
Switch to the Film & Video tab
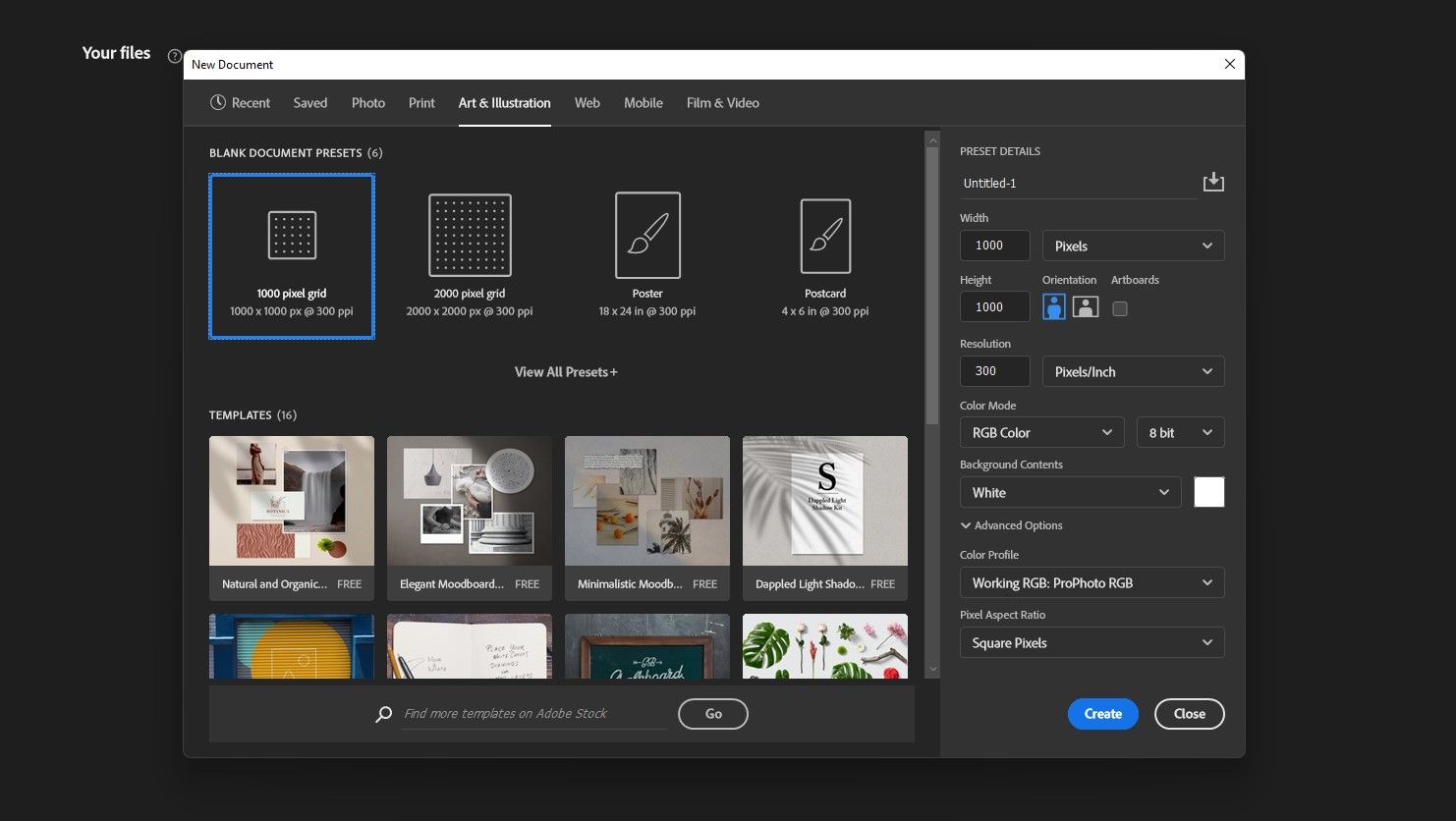point(722,103)
